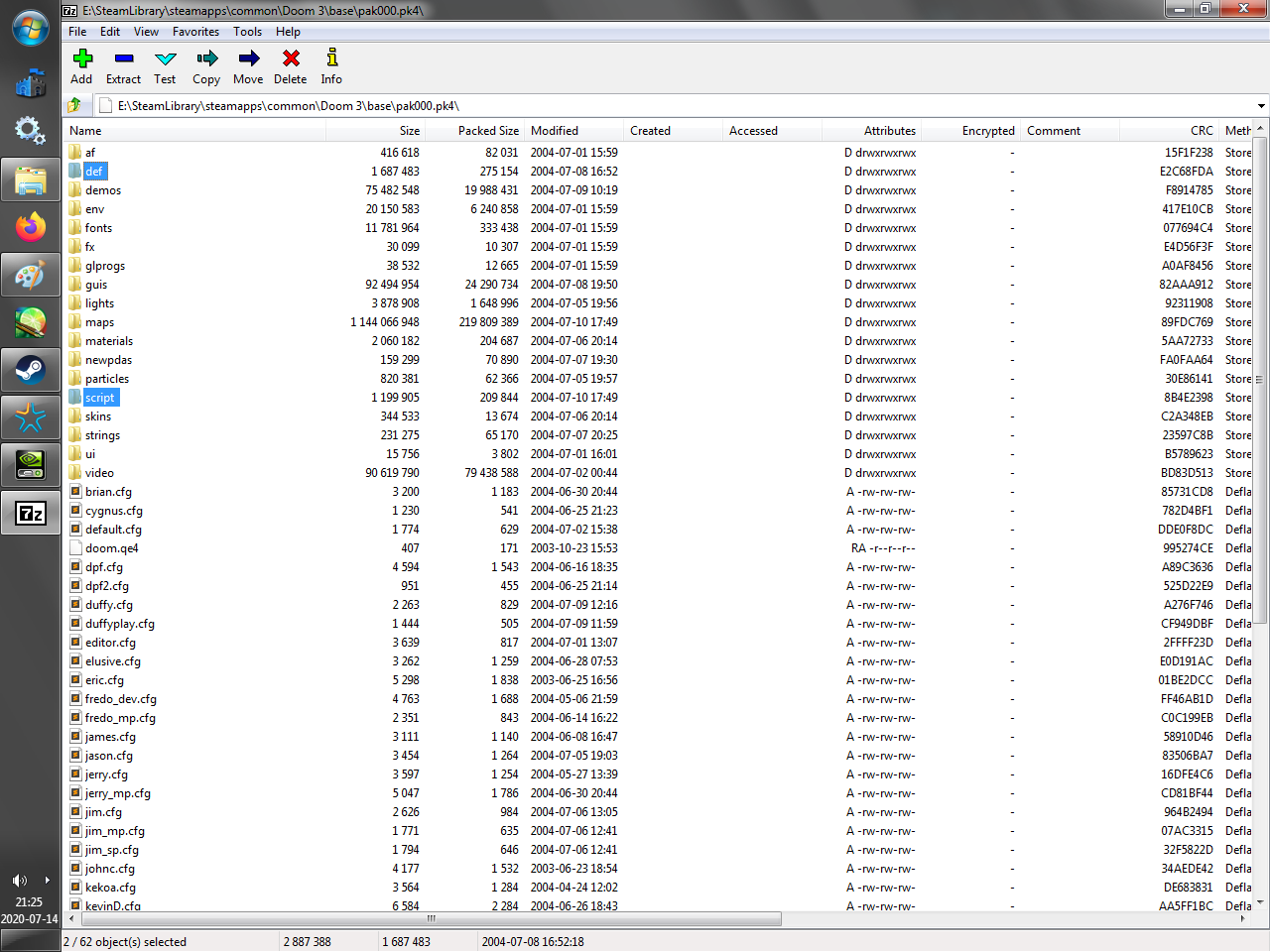1270x952 pixels.
Task: Open the Edit menu
Action: [110, 32]
